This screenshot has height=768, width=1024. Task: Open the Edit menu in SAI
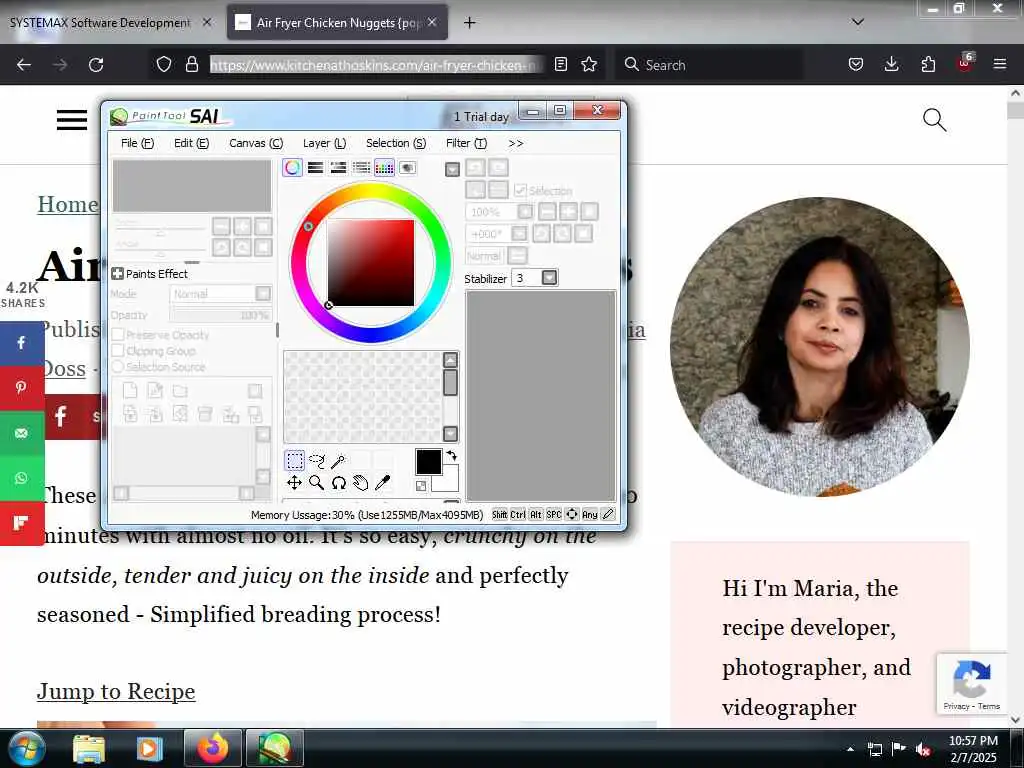191,143
